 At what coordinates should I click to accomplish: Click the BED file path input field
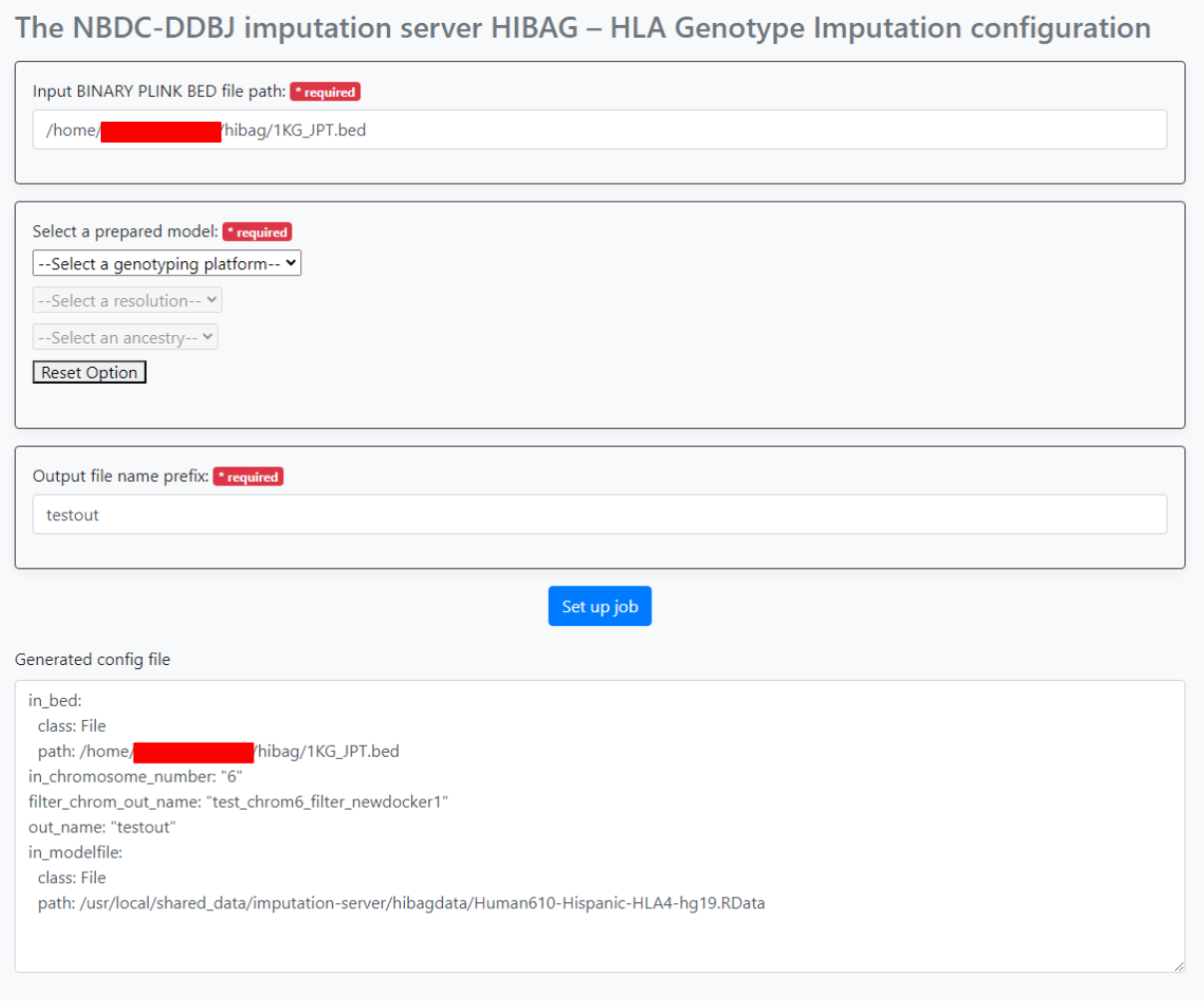click(600, 130)
